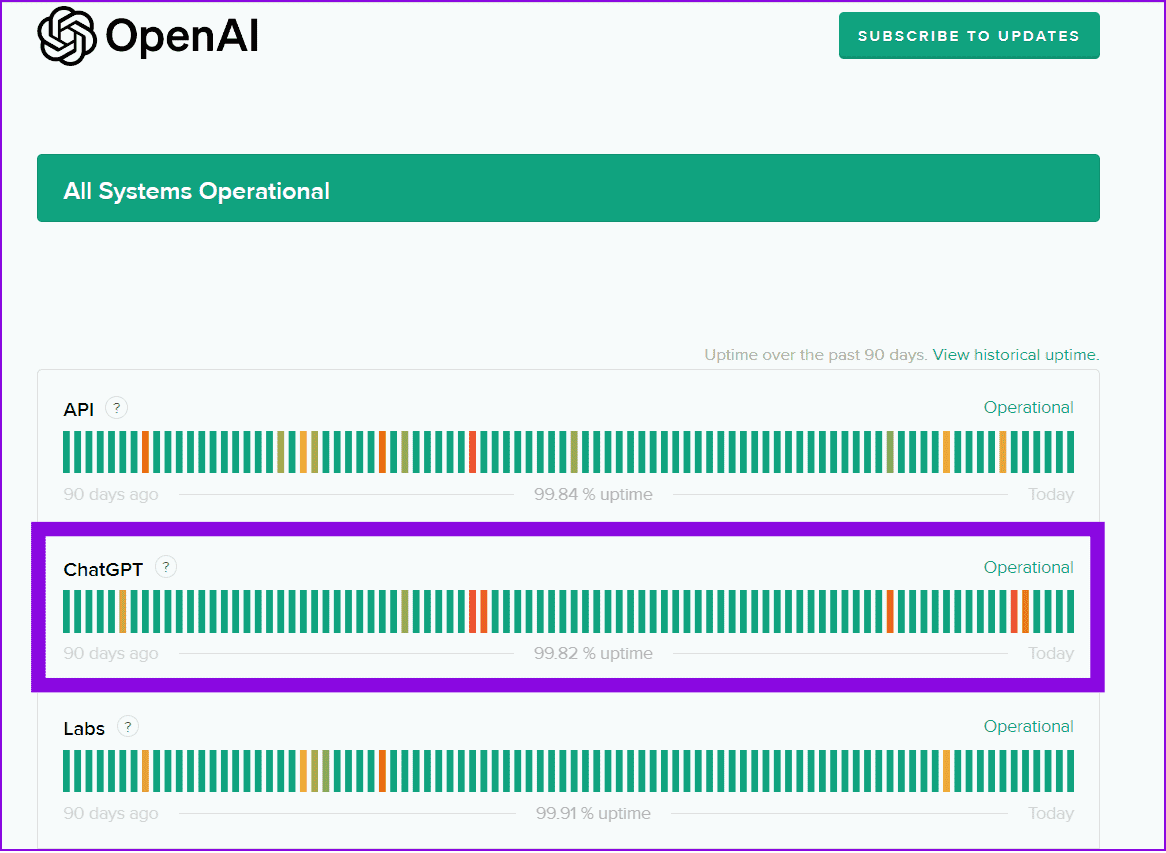Click the olive bar in ChatGPT uptime row
Viewport: 1166px width, 853px height.
[x=405, y=611]
